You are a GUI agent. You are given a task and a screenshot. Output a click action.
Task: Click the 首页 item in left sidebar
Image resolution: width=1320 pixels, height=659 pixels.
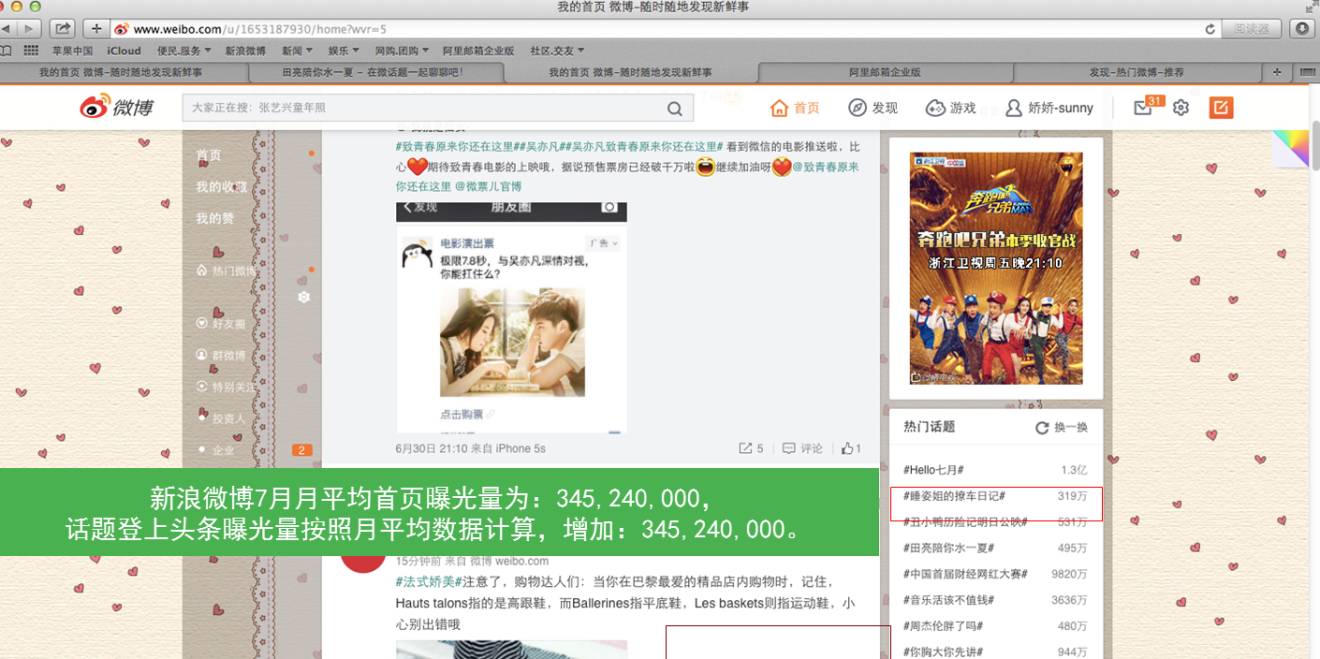209,156
